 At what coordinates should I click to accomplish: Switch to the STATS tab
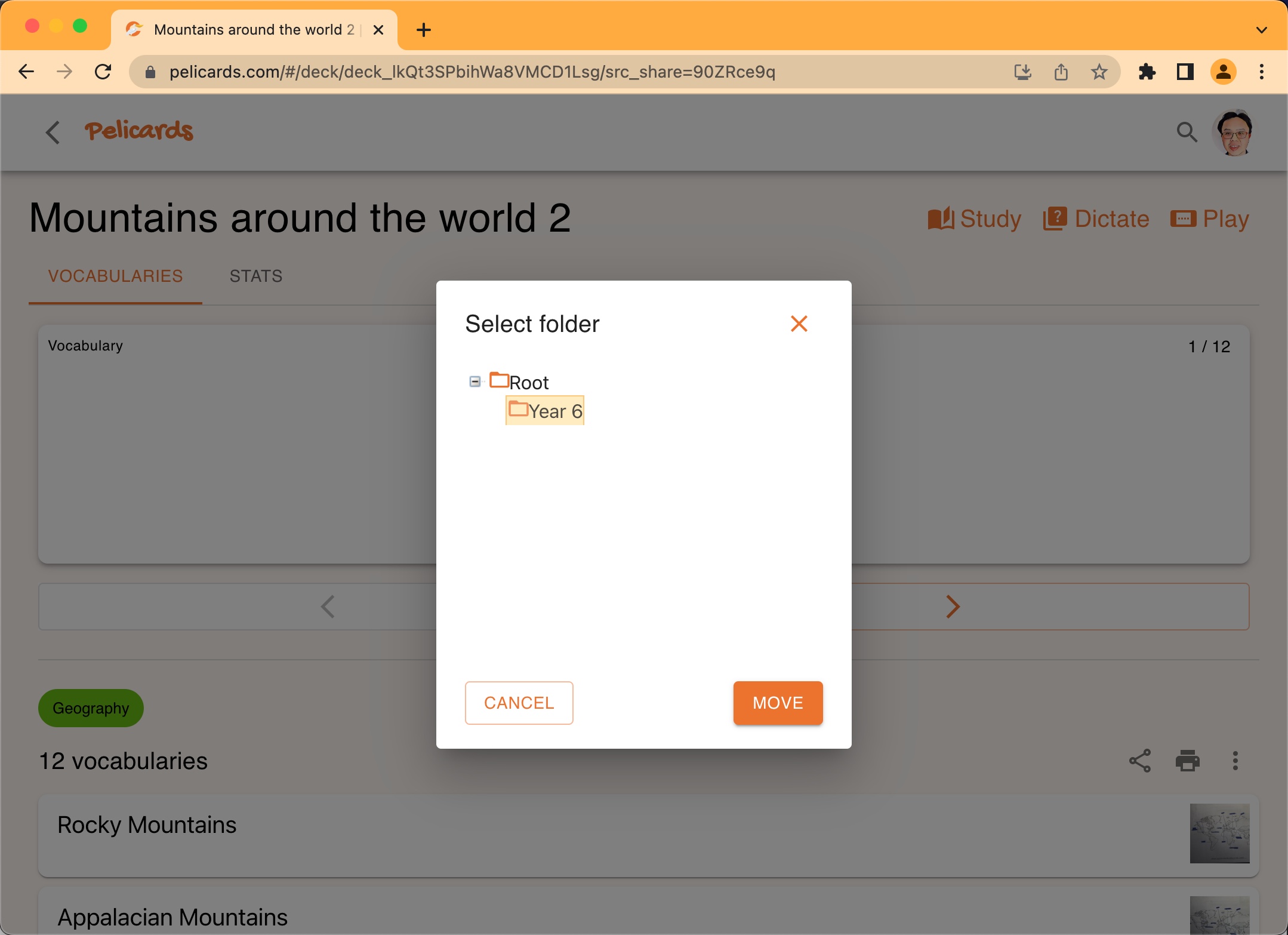coord(256,276)
